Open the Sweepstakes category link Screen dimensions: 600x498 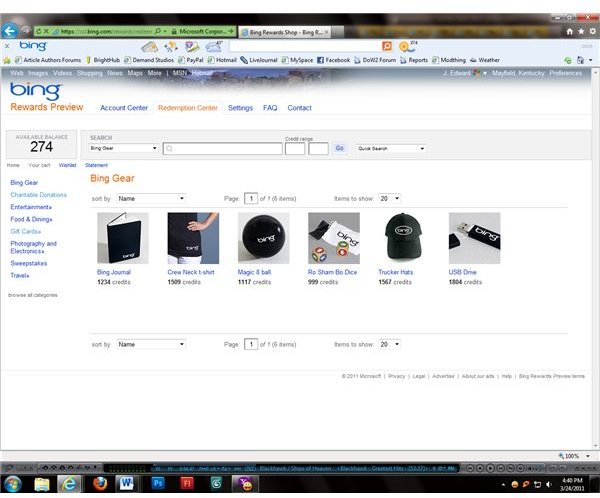point(29,263)
